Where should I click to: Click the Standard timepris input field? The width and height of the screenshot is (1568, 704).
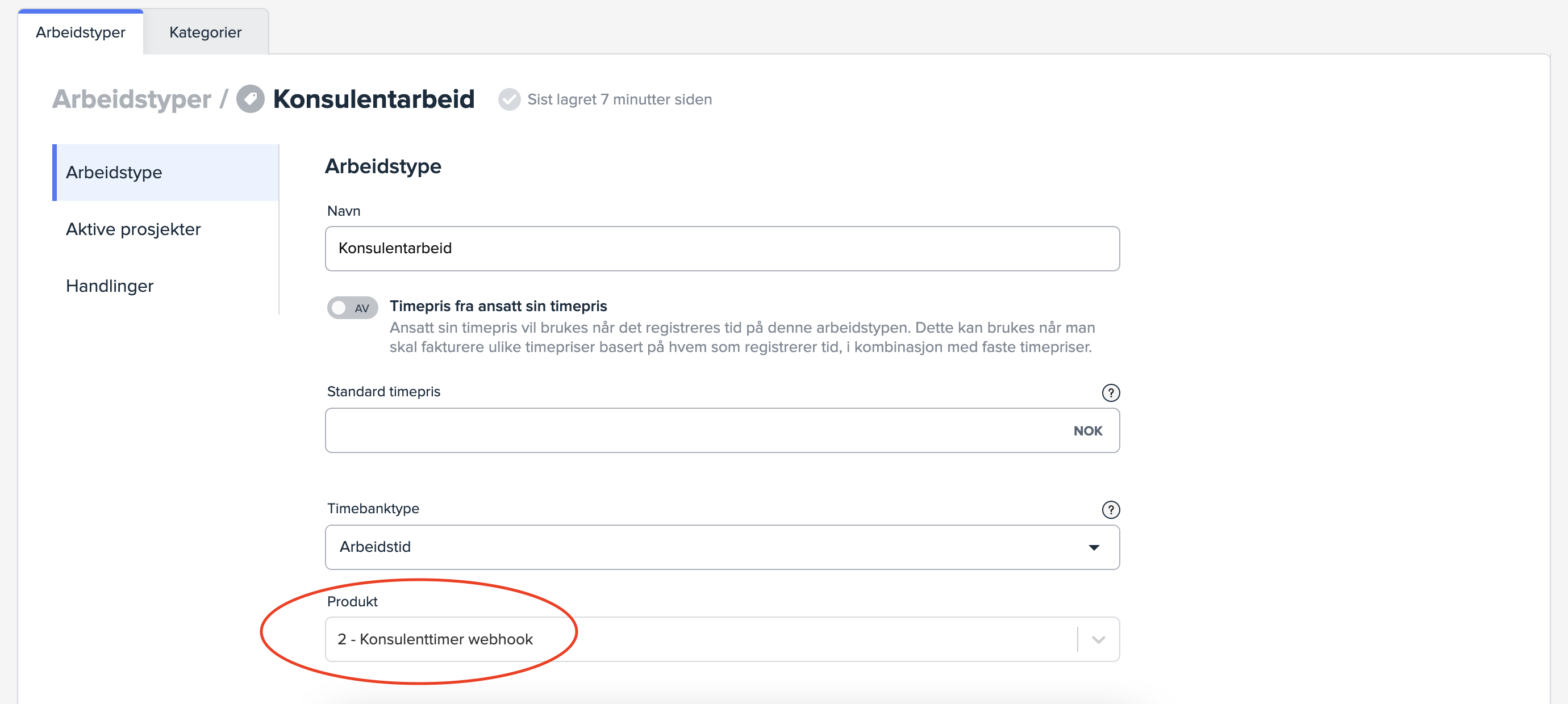tap(694, 430)
